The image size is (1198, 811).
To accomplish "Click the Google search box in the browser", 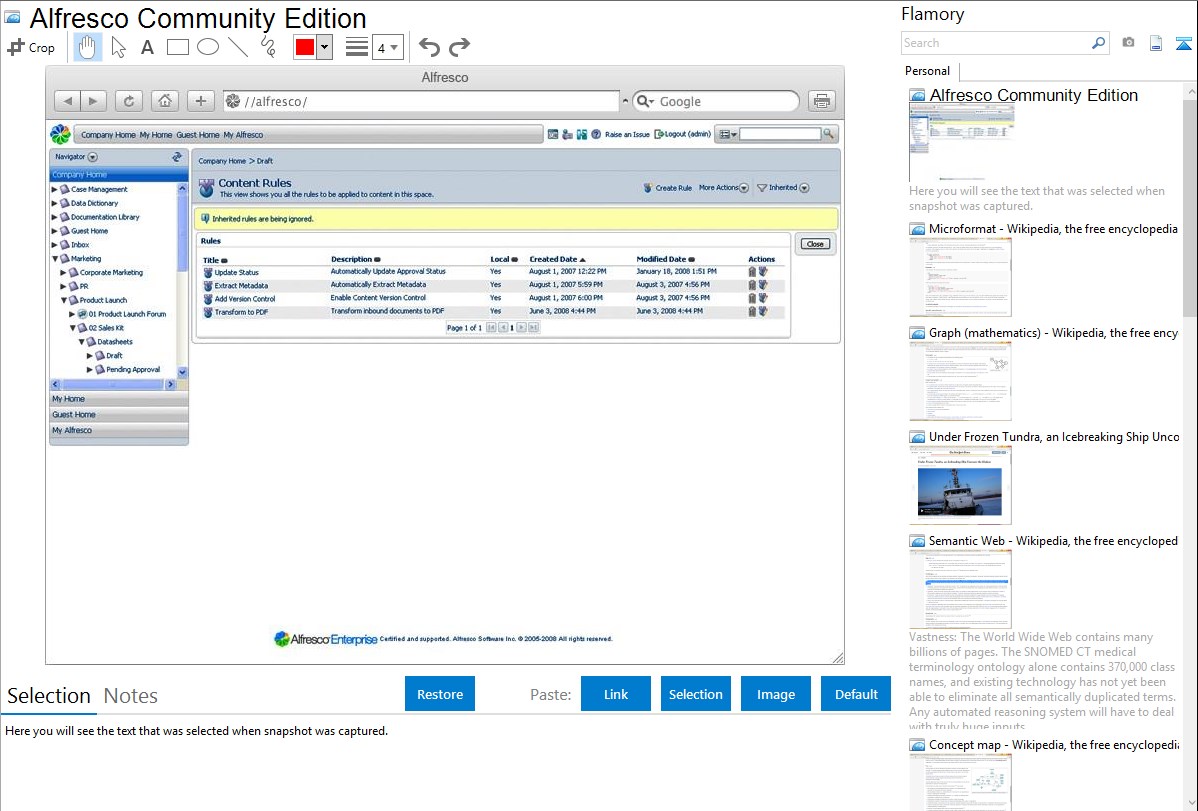I will tap(716, 101).
